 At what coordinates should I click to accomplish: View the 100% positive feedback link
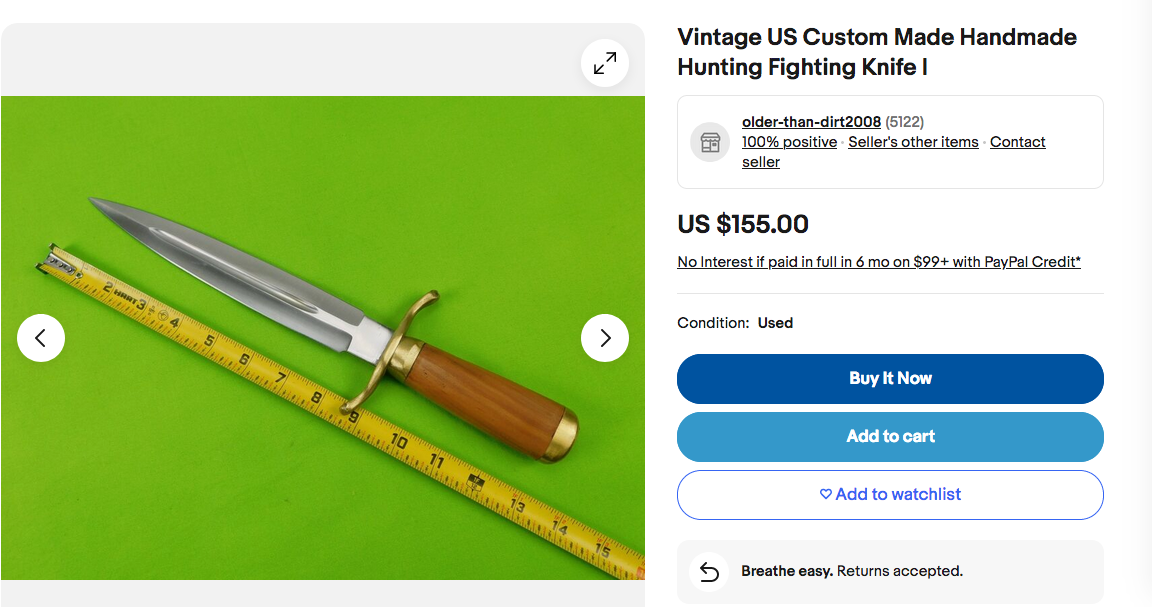(789, 142)
